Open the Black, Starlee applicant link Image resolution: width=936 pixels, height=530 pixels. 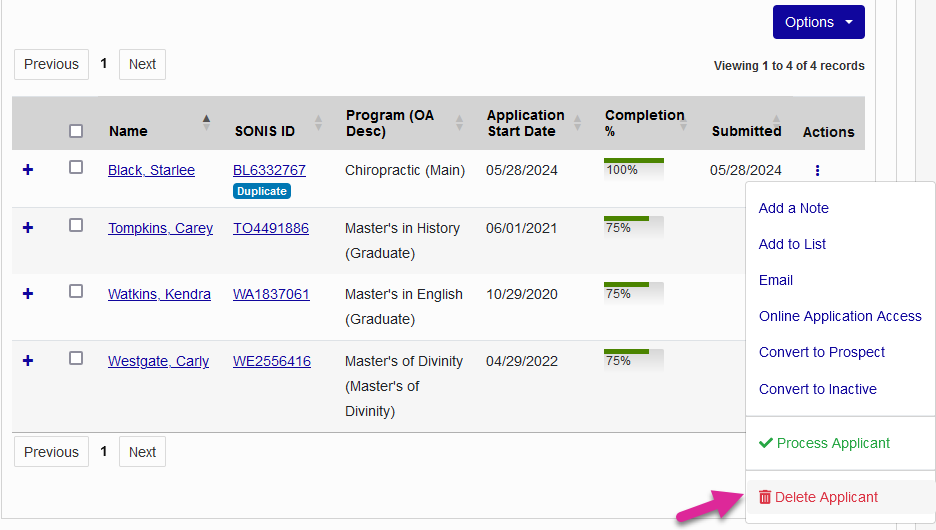151,170
